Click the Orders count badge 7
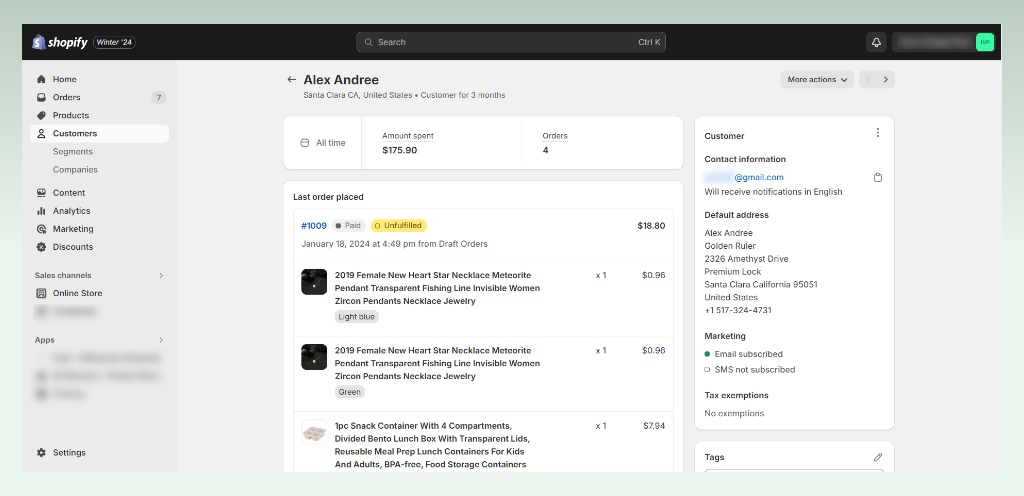 (159, 97)
